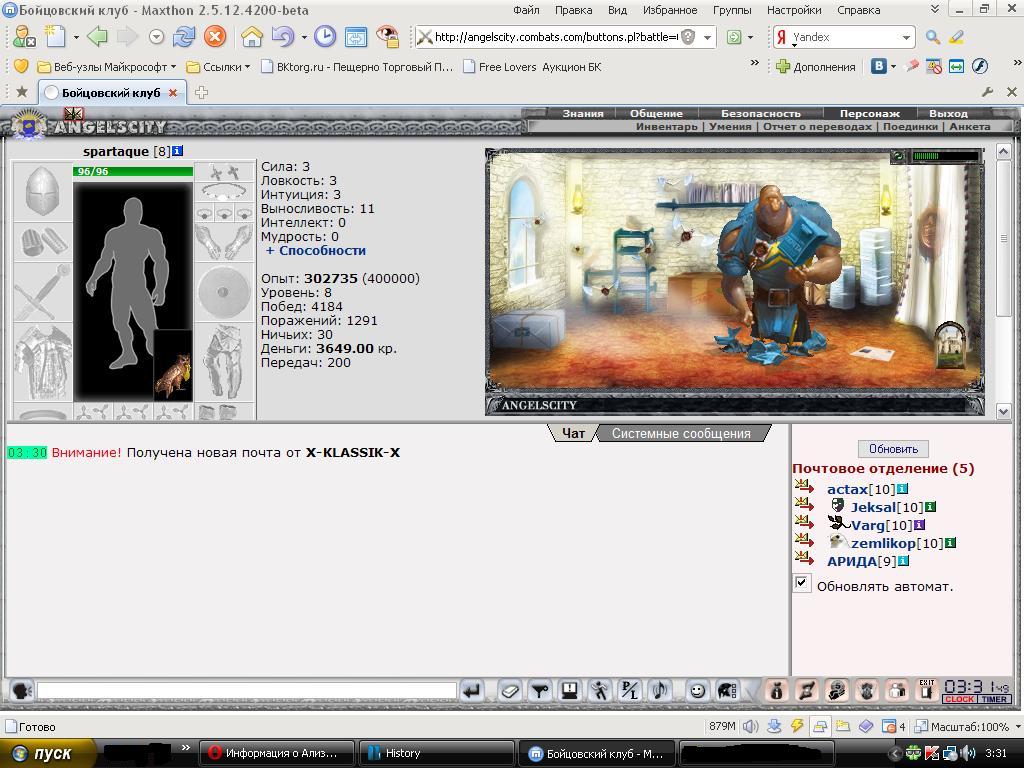1024x768 pixels.
Task: Open the address bar URL dropdown
Action: [x=707, y=37]
